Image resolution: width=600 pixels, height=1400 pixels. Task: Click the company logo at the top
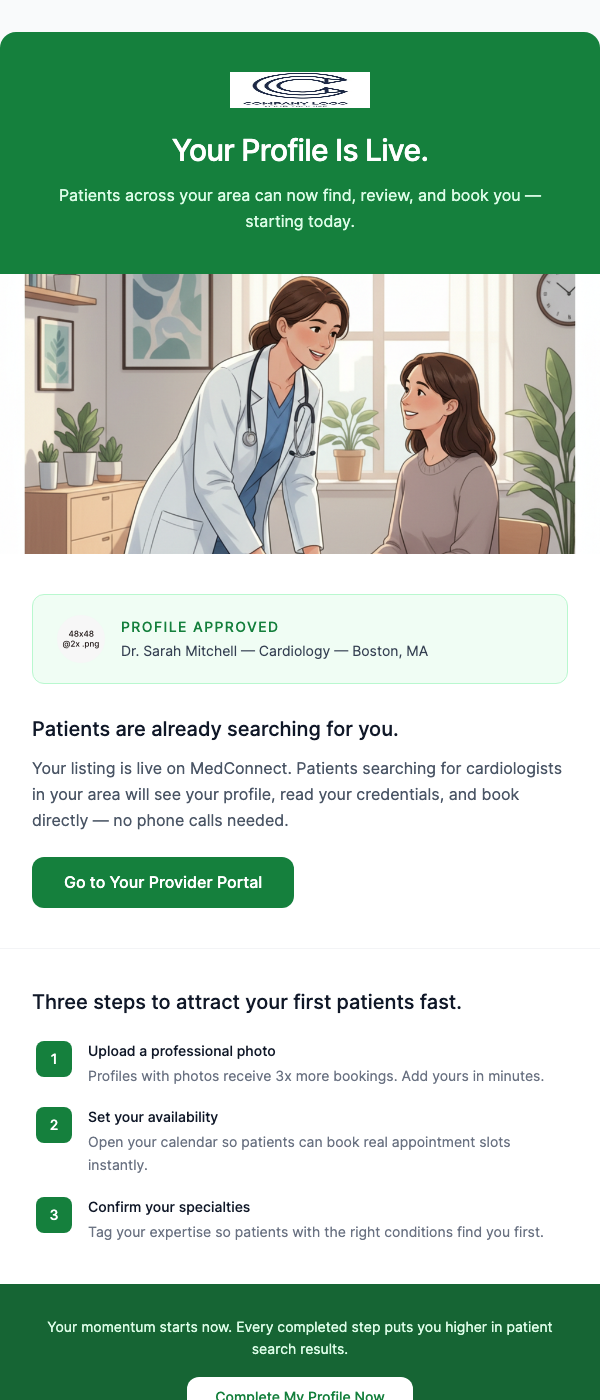300,89
